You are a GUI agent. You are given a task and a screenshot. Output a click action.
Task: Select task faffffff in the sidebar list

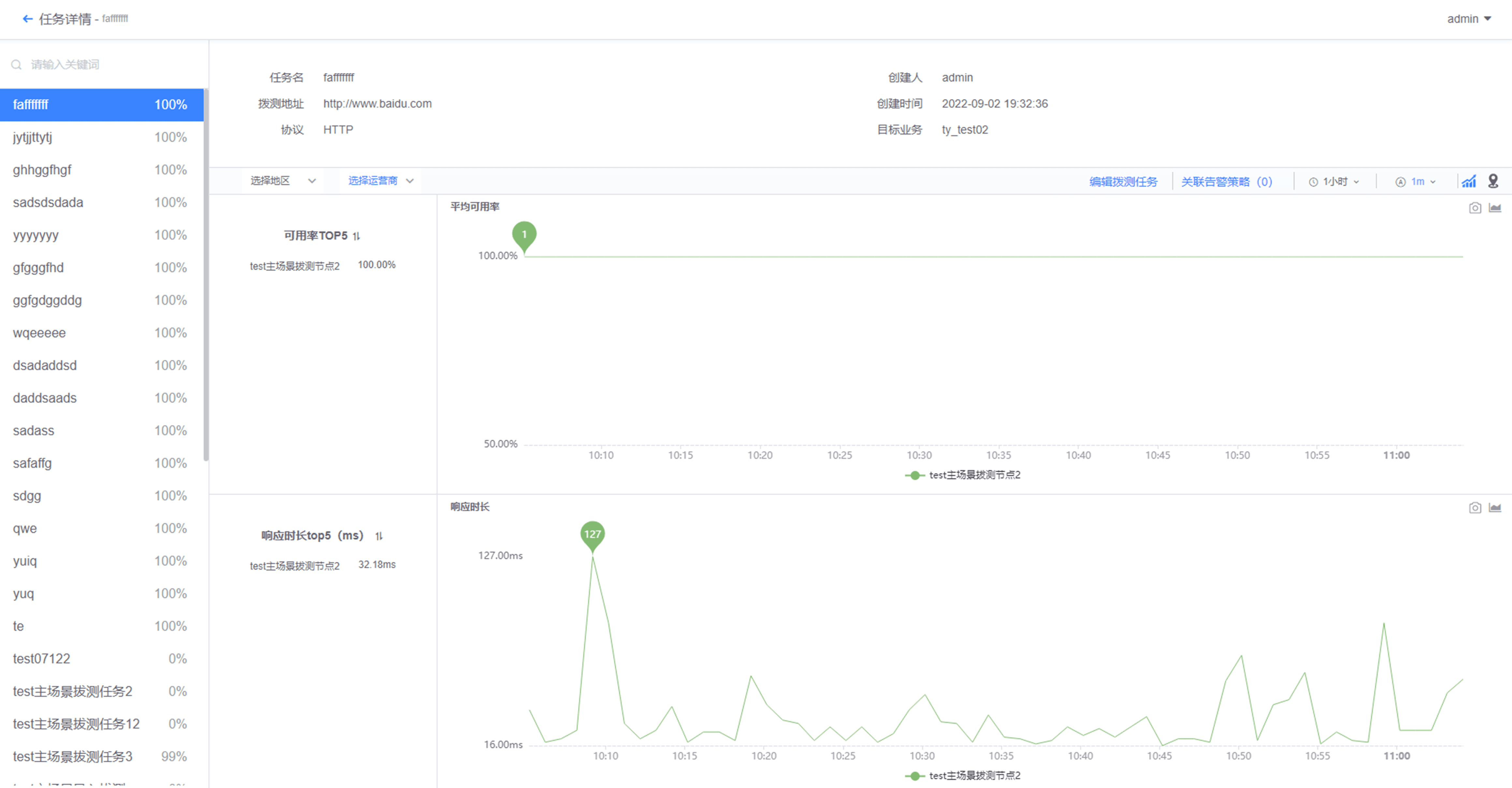[x=102, y=105]
